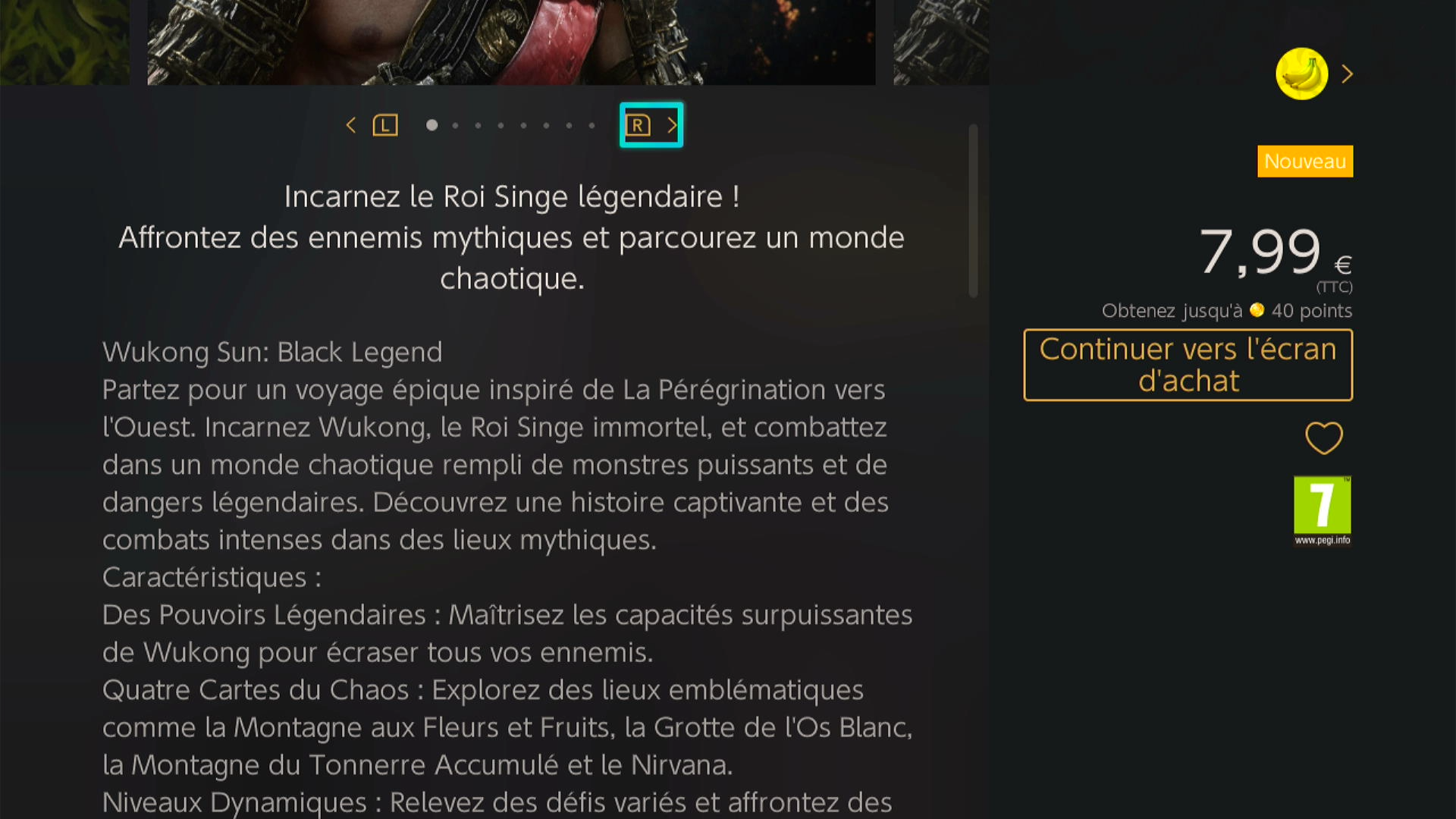Click the Nouveau badge label
The height and width of the screenshot is (819, 1456).
pyautogui.click(x=1305, y=162)
